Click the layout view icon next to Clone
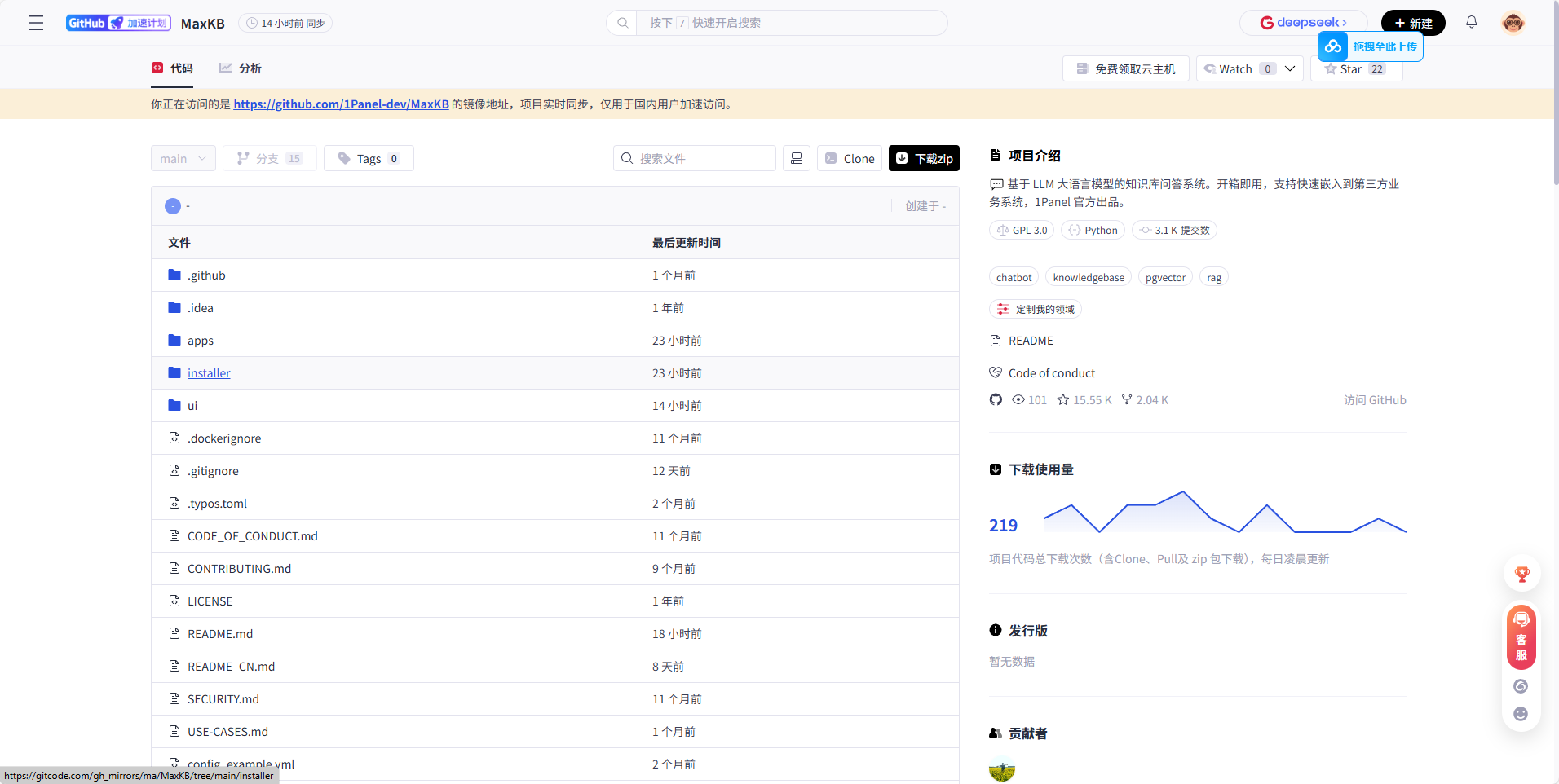1559x784 pixels. pyautogui.click(x=797, y=158)
